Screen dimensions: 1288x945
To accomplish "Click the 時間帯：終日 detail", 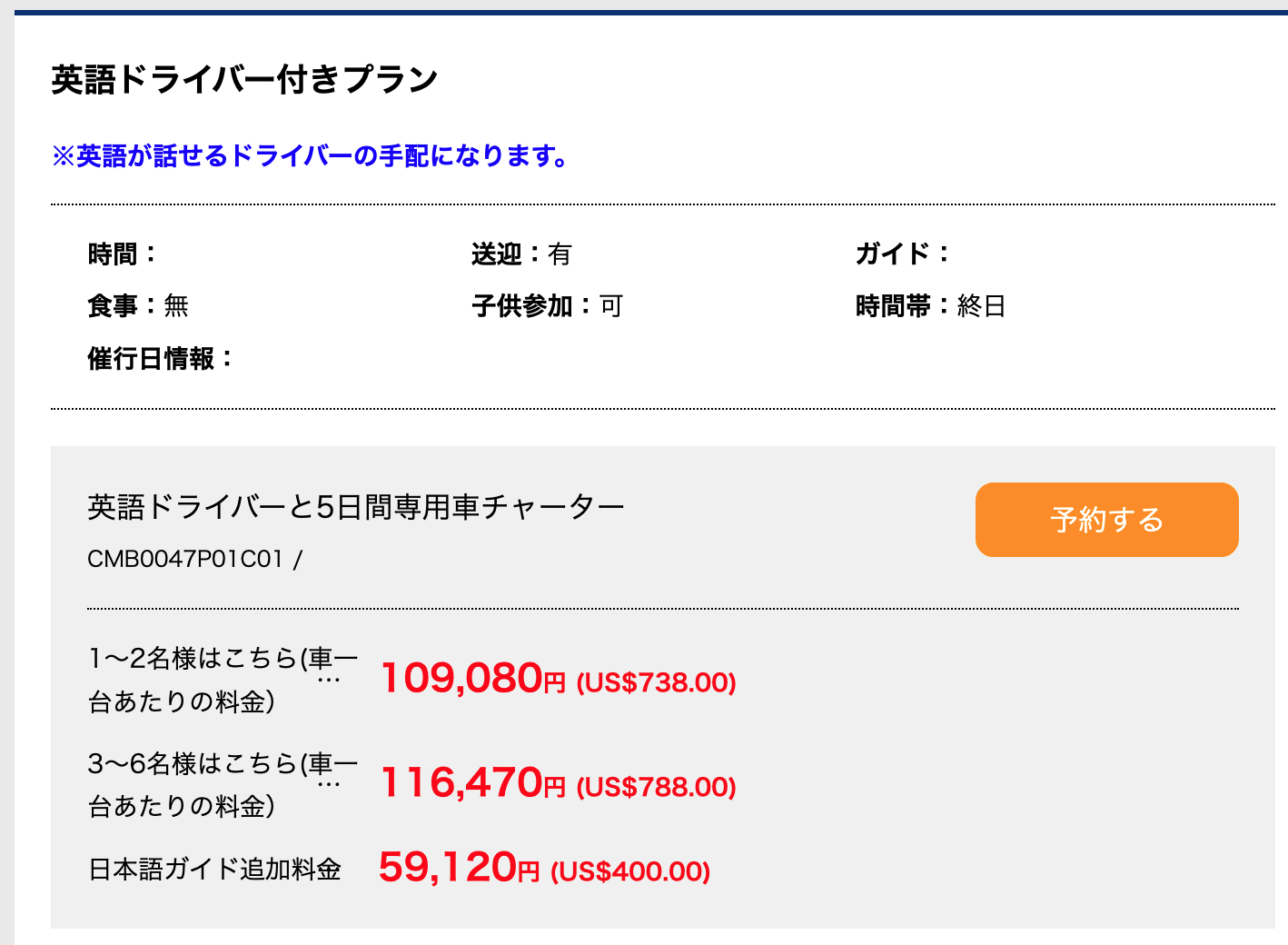I will tap(931, 306).
